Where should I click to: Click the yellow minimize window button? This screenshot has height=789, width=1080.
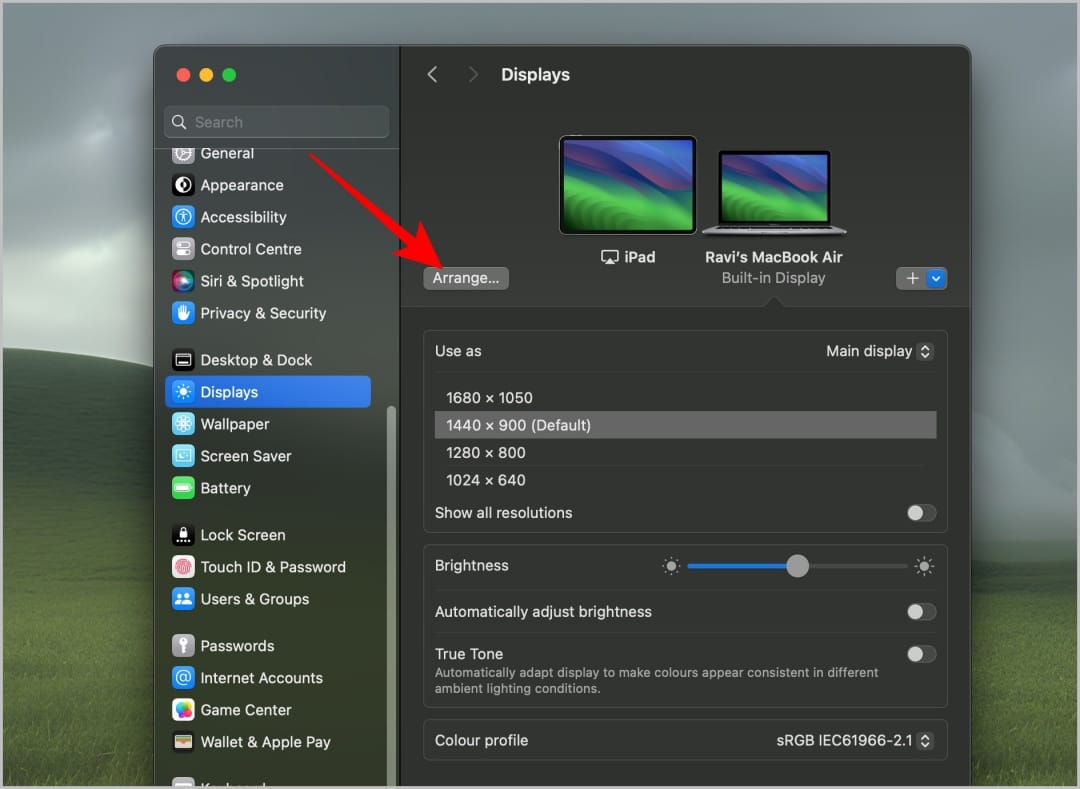pyautogui.click(x=206, y=74)
